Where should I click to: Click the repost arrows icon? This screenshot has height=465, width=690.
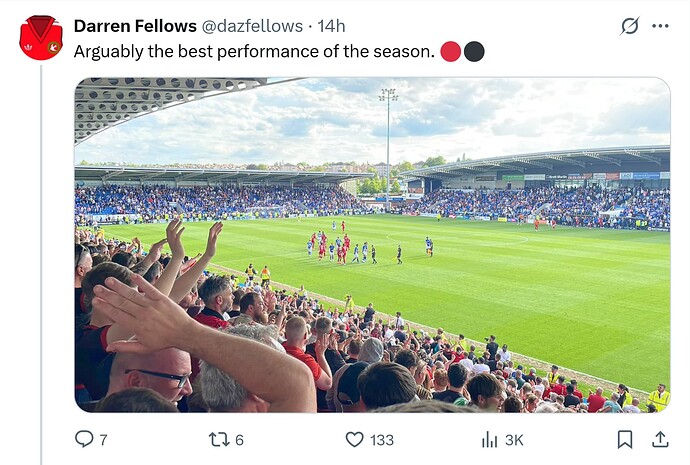click(x=219, y=439)
